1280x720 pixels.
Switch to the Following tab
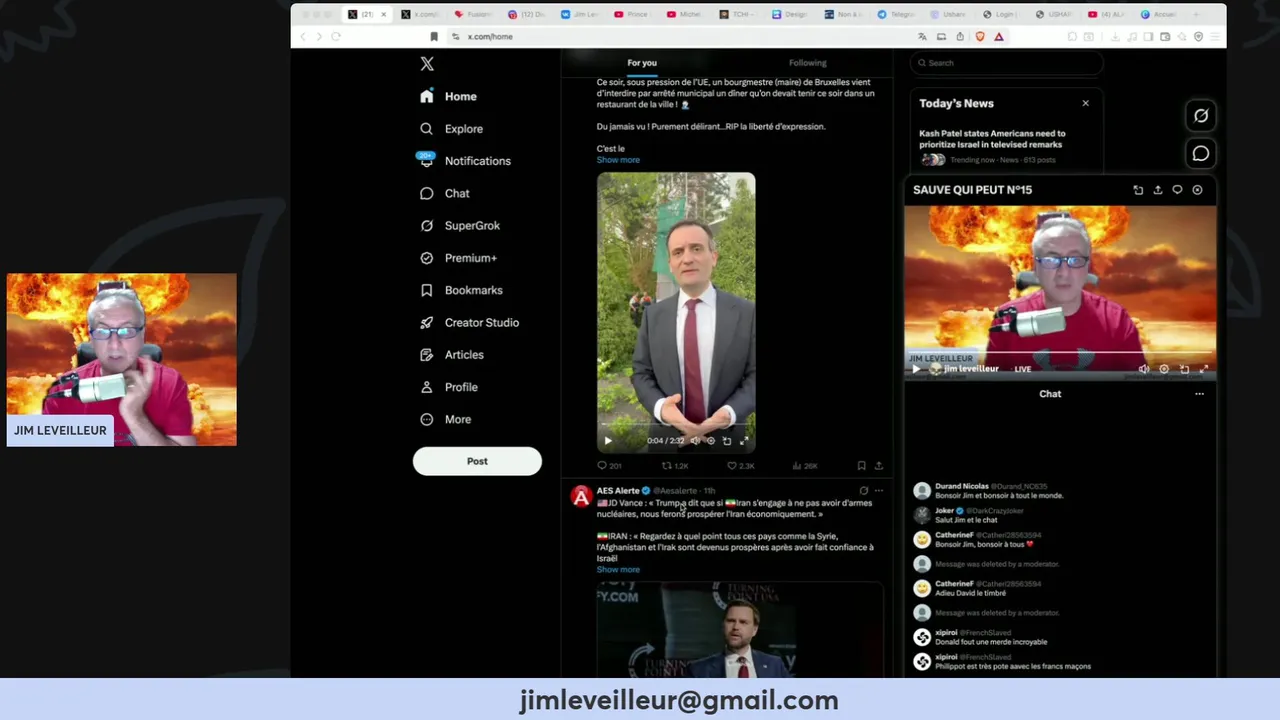coord(808,63)
